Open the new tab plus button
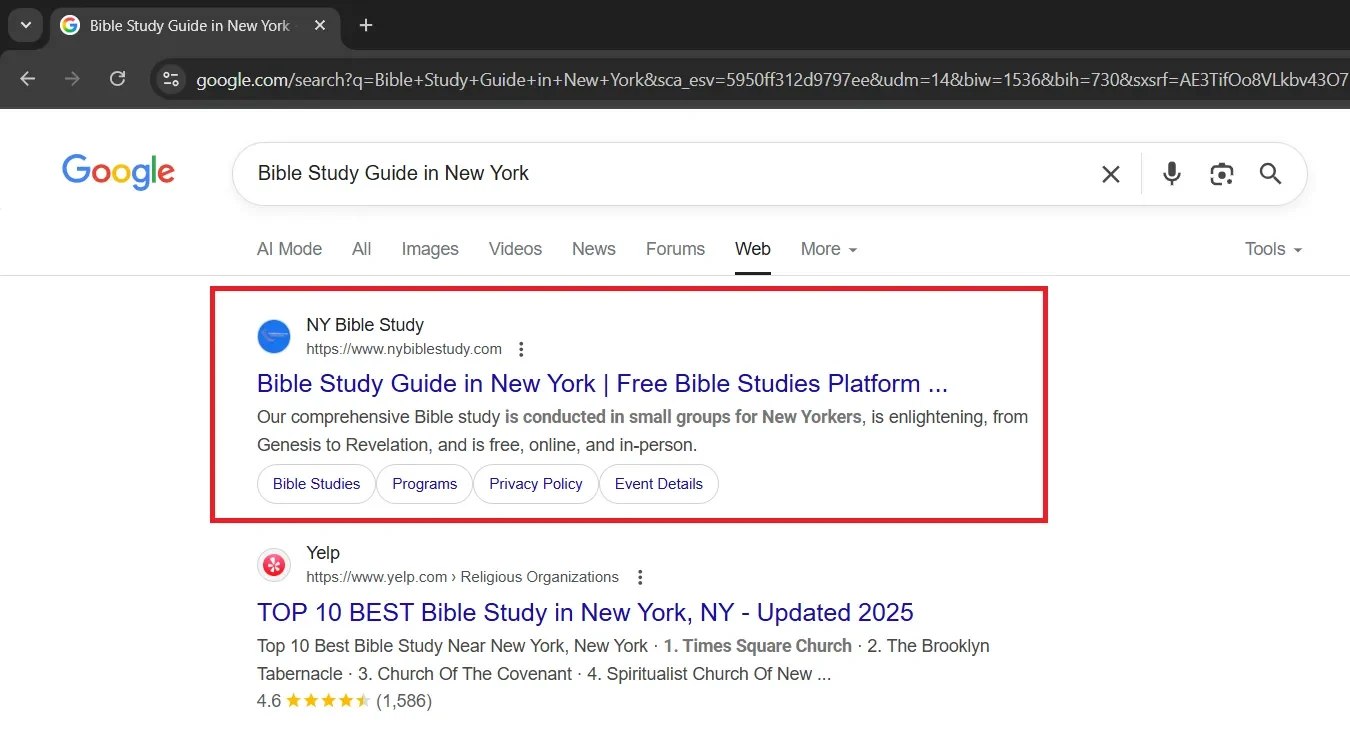Screen dimensions: 1350x730 (366, 25)
